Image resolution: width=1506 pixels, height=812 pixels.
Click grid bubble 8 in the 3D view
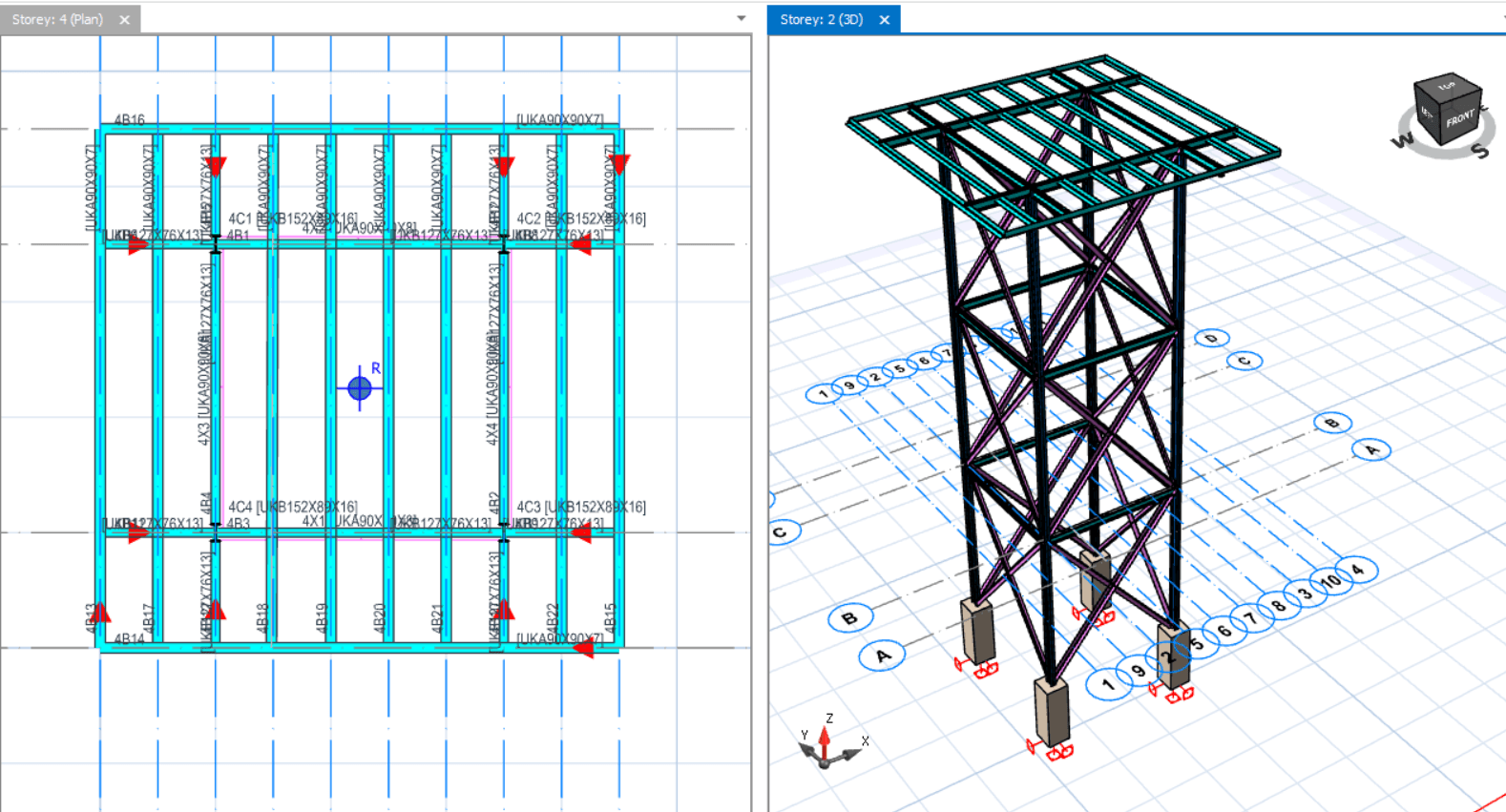1279,605
